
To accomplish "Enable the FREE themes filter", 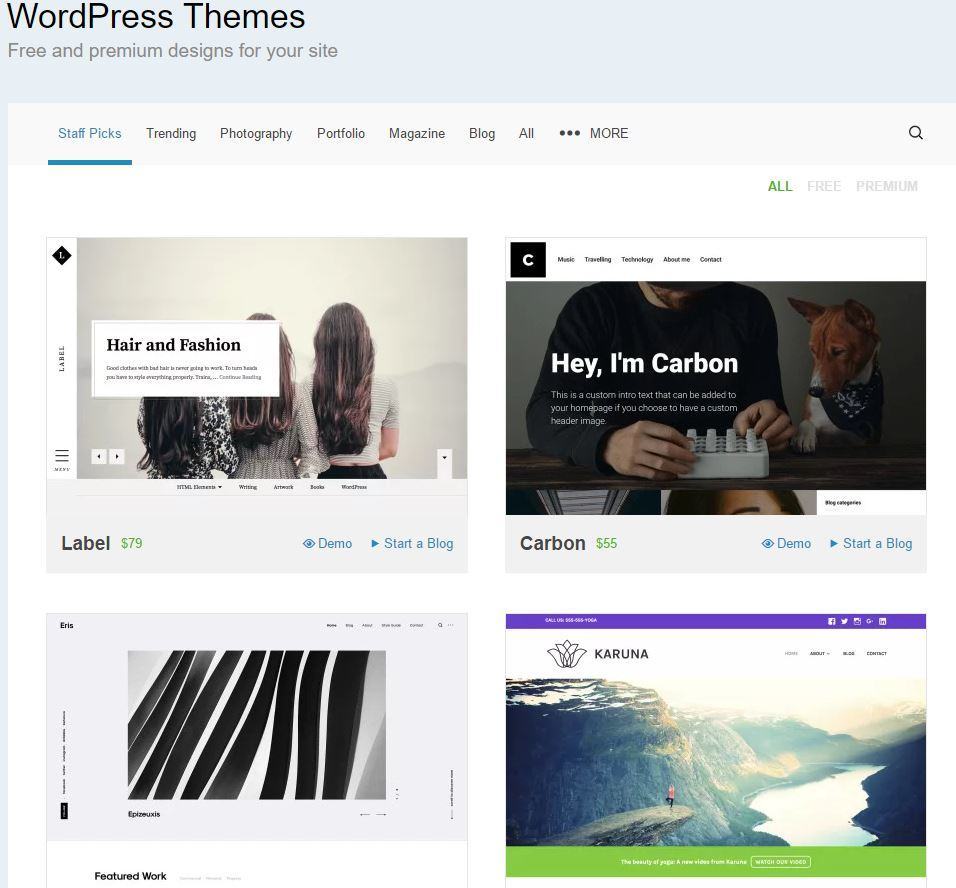I will click(823, 186).
